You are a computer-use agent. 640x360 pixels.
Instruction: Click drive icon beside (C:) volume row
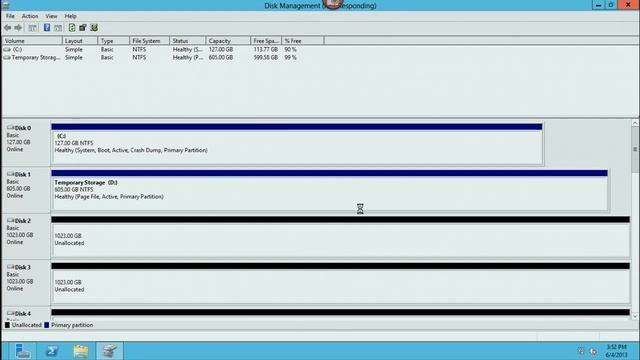7,49
